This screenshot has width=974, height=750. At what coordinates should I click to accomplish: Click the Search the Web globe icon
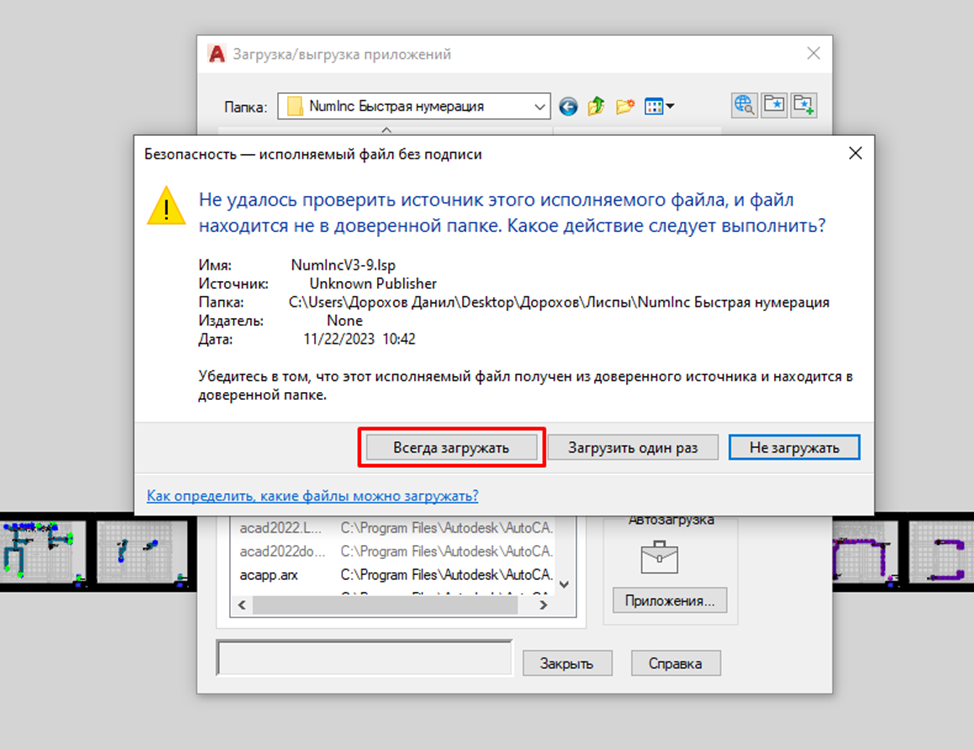click(744, 105)
